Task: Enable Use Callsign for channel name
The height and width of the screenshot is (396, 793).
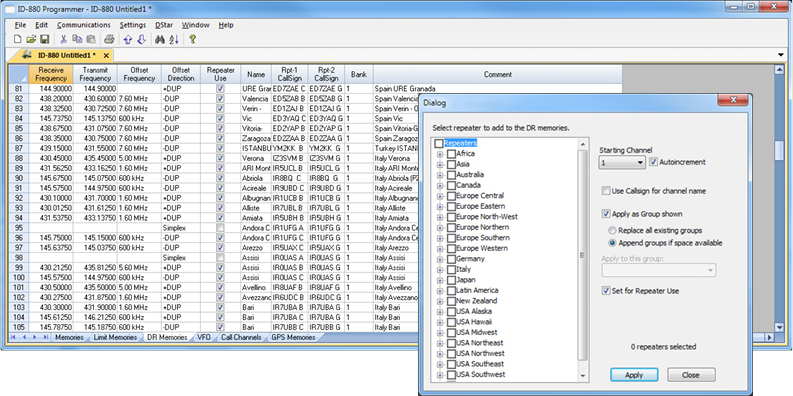Action: 606,191
